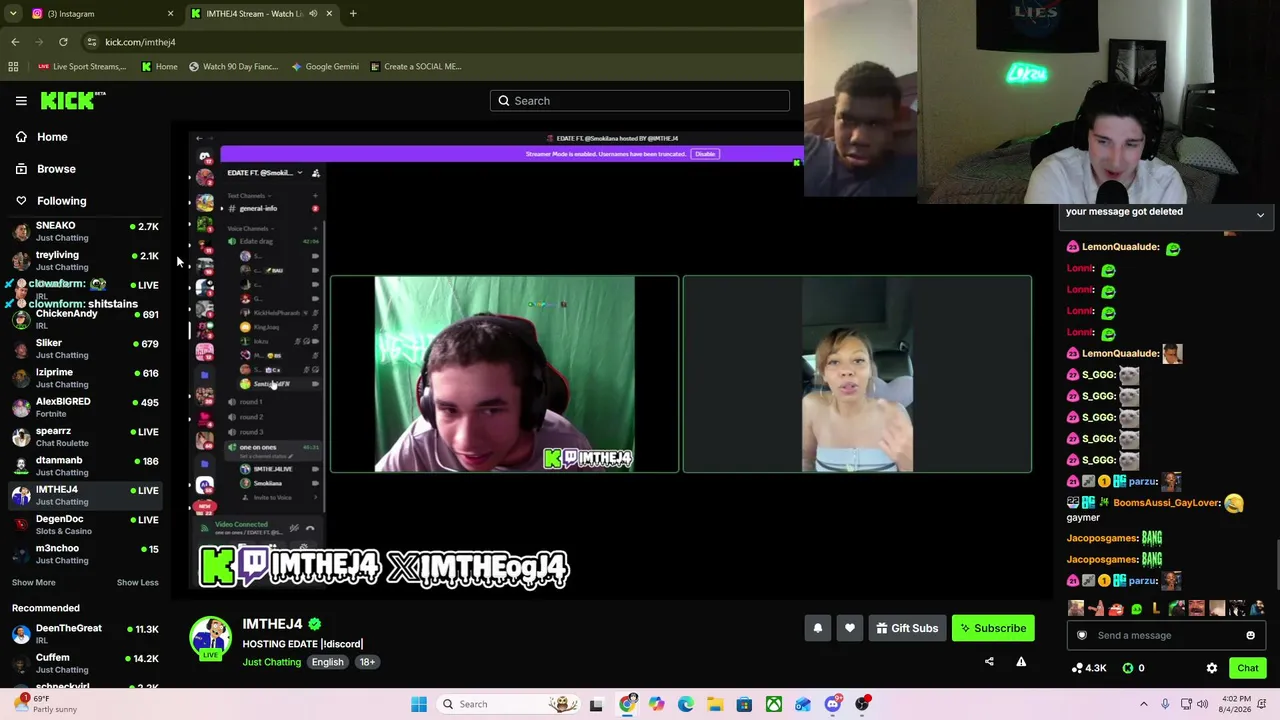1280x720 pixels.
Task: View site information icon in address bar
Action: (91, 42)
